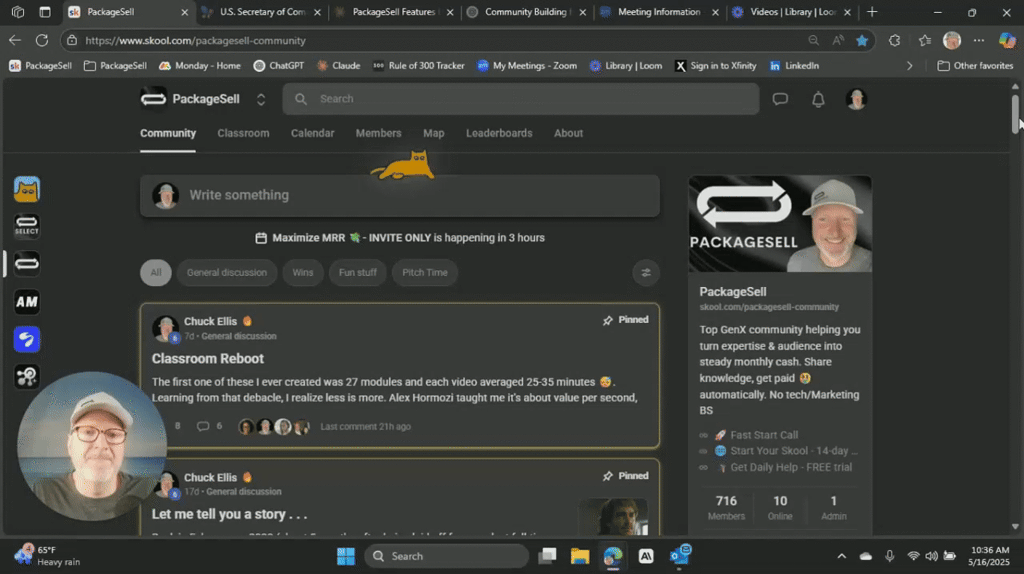The height and width of the screenshot is (574, 1024).
Task: Open the PackageSell bookmarks folder
Action: 115,66
